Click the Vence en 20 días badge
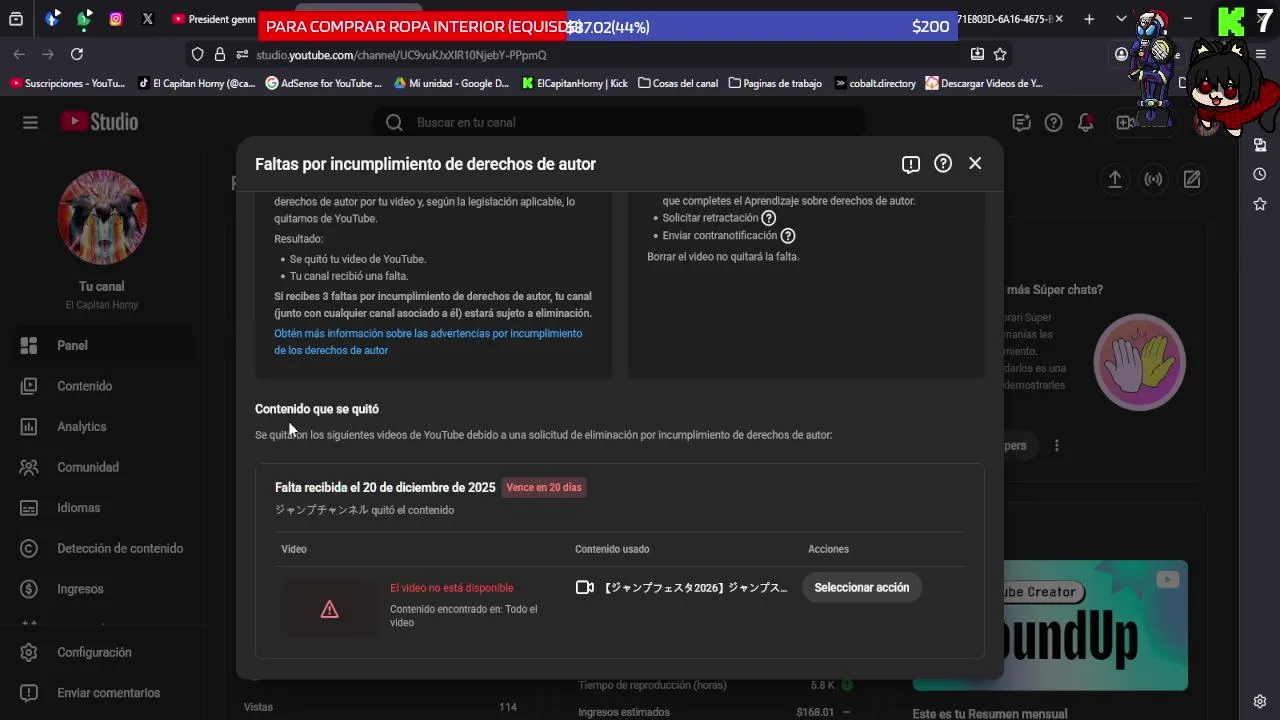Viewport: 1280px width, 720px height. coord(543,488)
